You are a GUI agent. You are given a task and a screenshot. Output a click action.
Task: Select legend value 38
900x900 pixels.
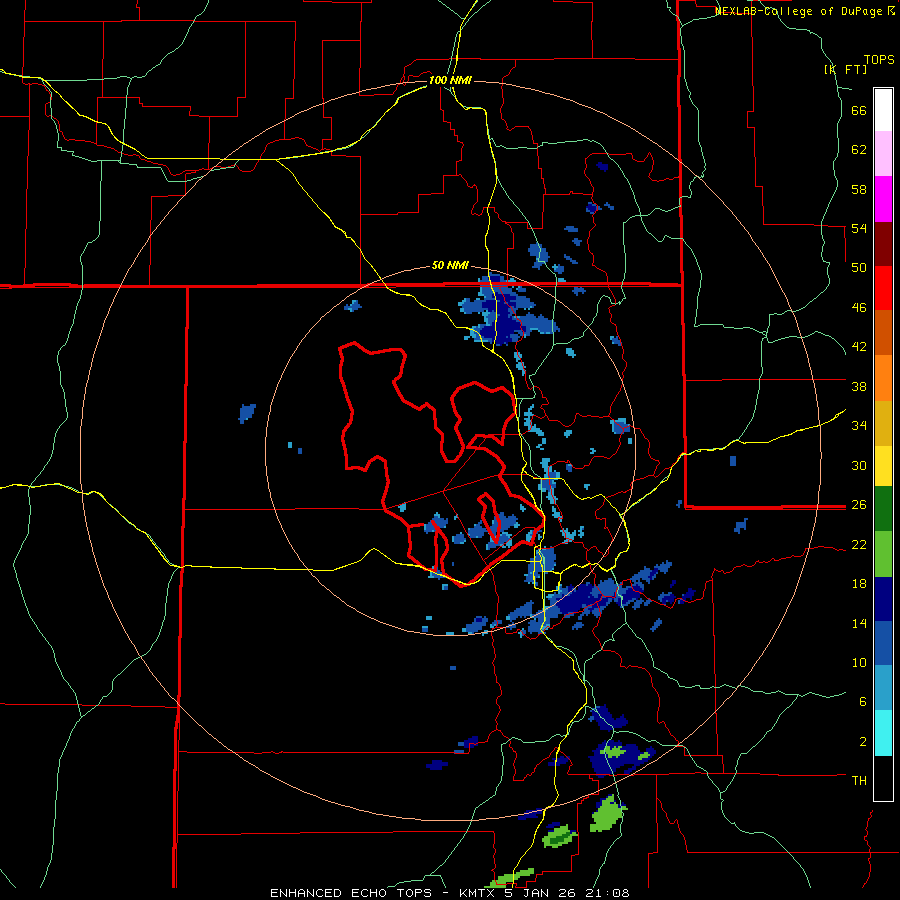point(859,386)
